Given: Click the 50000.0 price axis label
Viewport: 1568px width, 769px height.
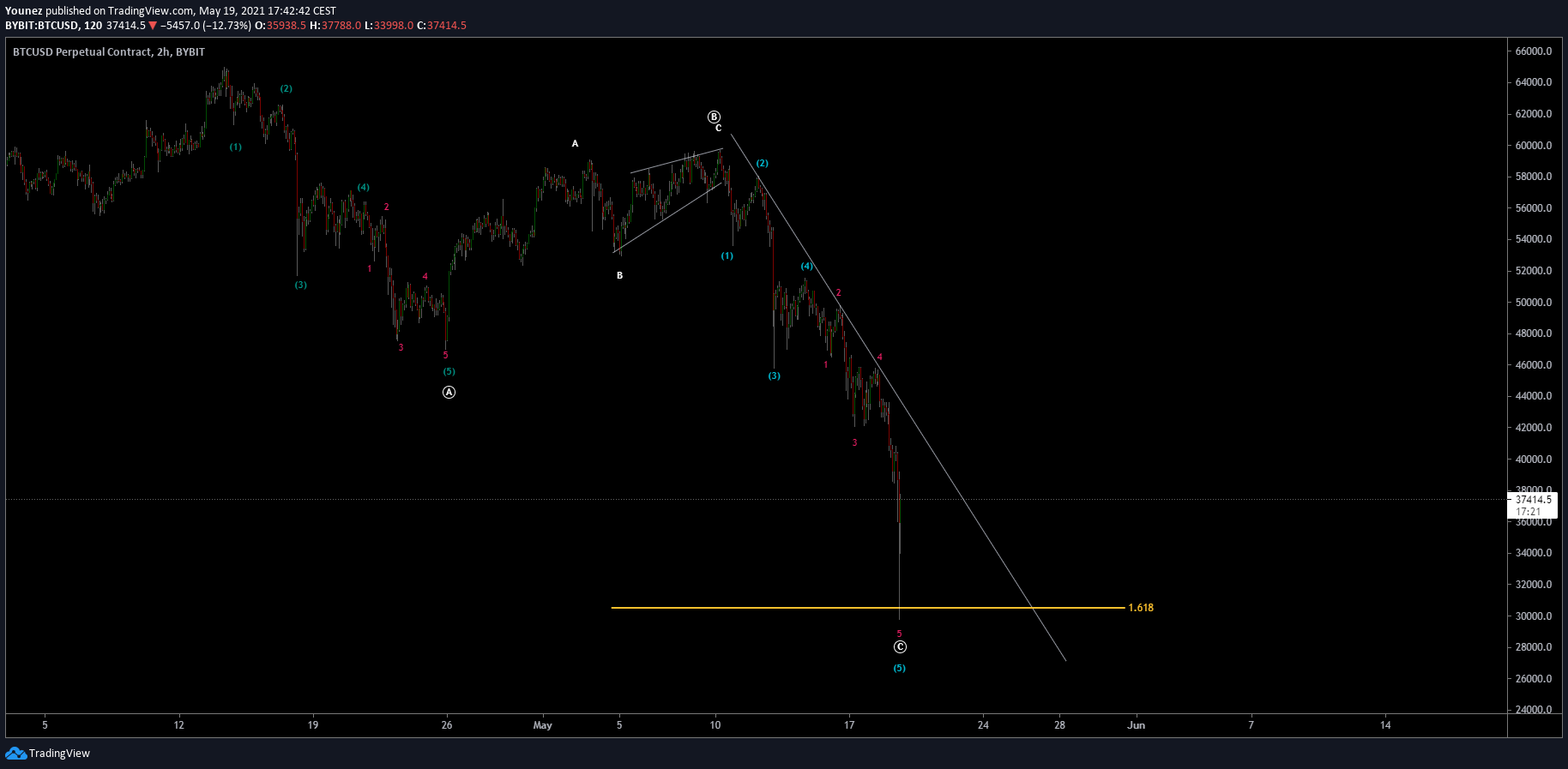Looking at the screenshot, I should (1534, 303).
